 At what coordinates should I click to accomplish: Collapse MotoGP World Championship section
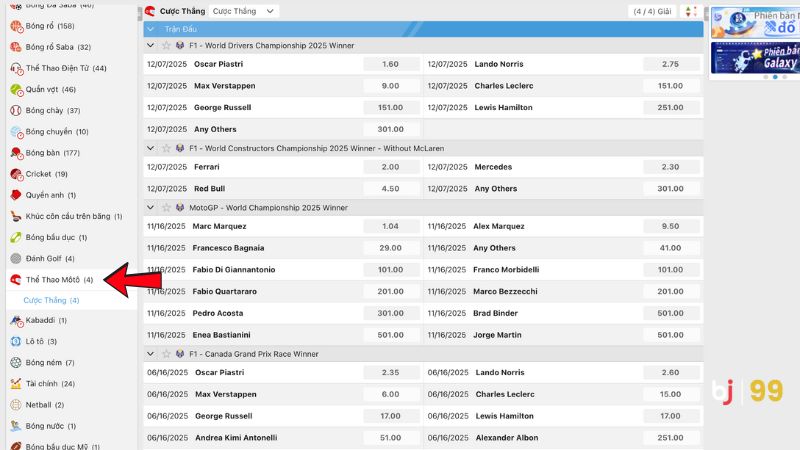151,208
